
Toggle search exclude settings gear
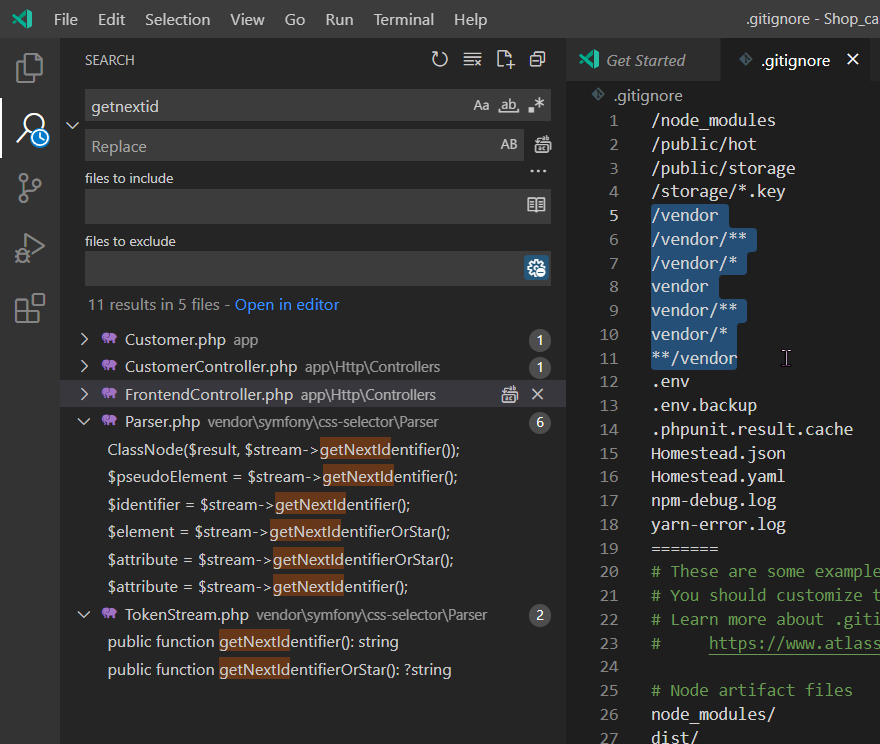tap(536, 268)
